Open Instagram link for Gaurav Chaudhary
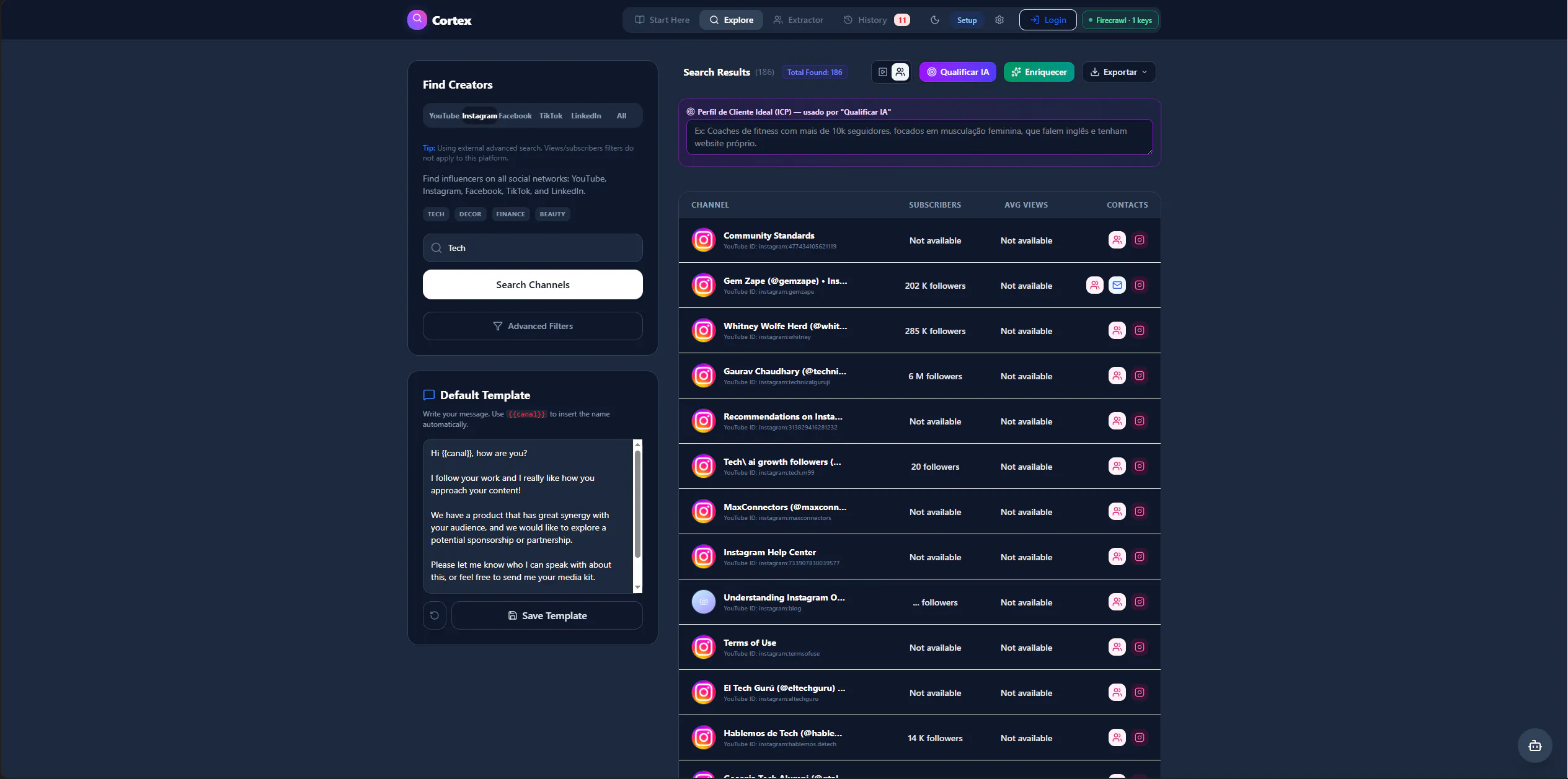Screen dimensions: 1568x779 tap(1140, 376)
